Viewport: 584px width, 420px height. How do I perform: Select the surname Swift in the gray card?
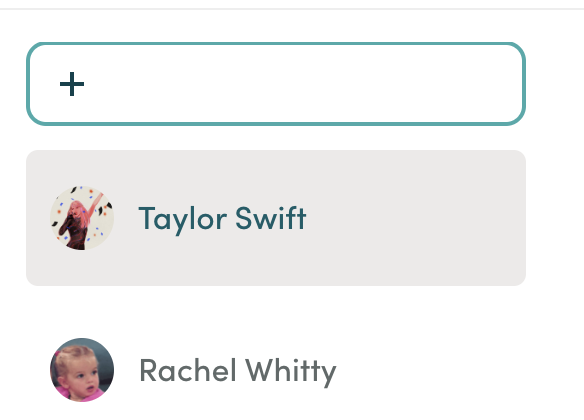pyautogui.click(x=271, y=218)
